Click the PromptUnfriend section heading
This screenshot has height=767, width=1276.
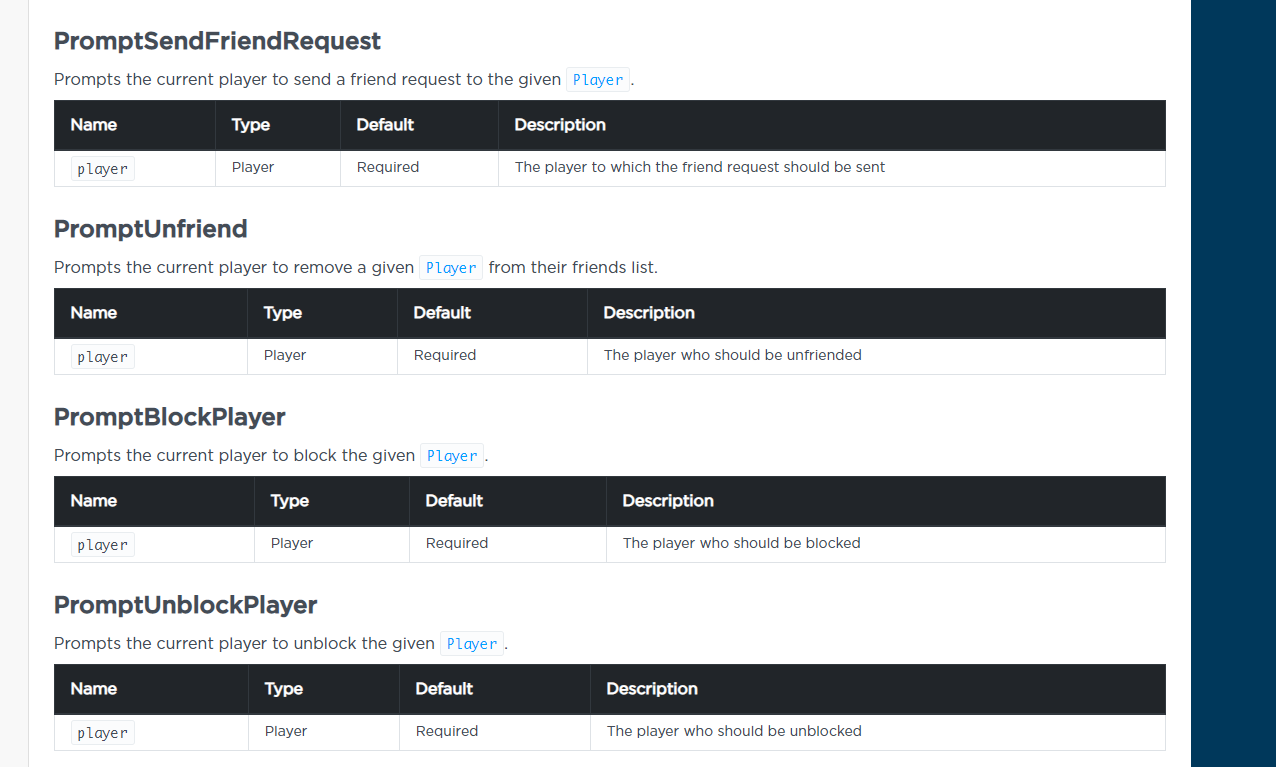(x=150, y=229)
